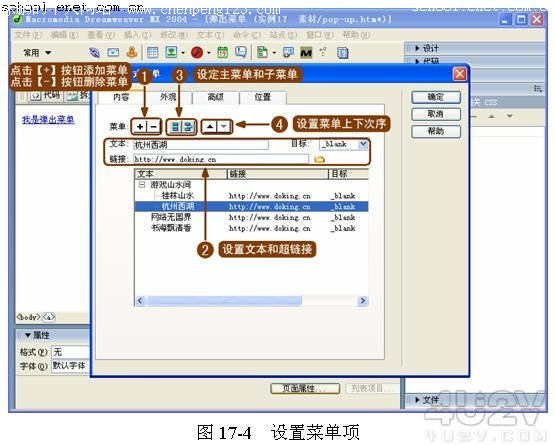Screen dimensions: 555x445
Task: Open the 修改(M) menu
Action: (x=174, y=35)
